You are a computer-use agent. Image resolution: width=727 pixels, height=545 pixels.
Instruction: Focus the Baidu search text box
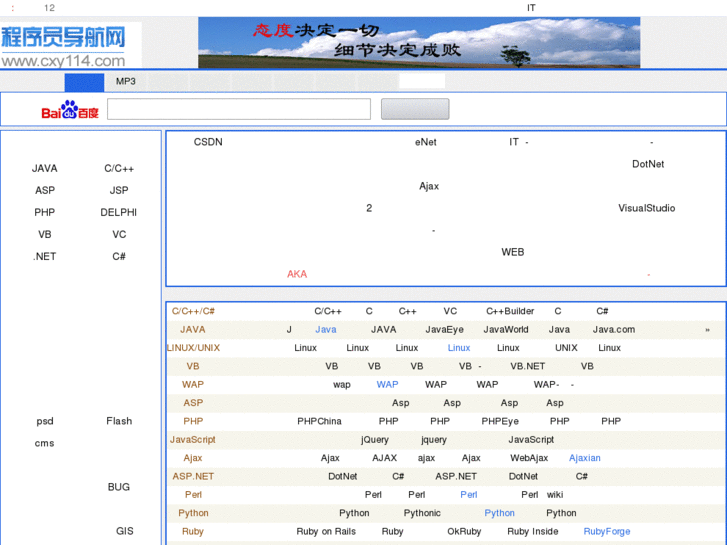click(x=239, y=109)
